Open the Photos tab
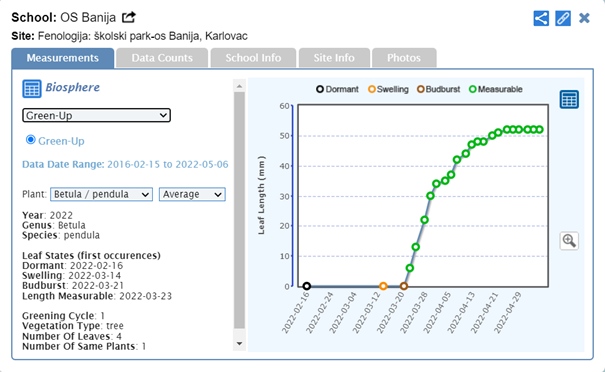 pos(404,58)
